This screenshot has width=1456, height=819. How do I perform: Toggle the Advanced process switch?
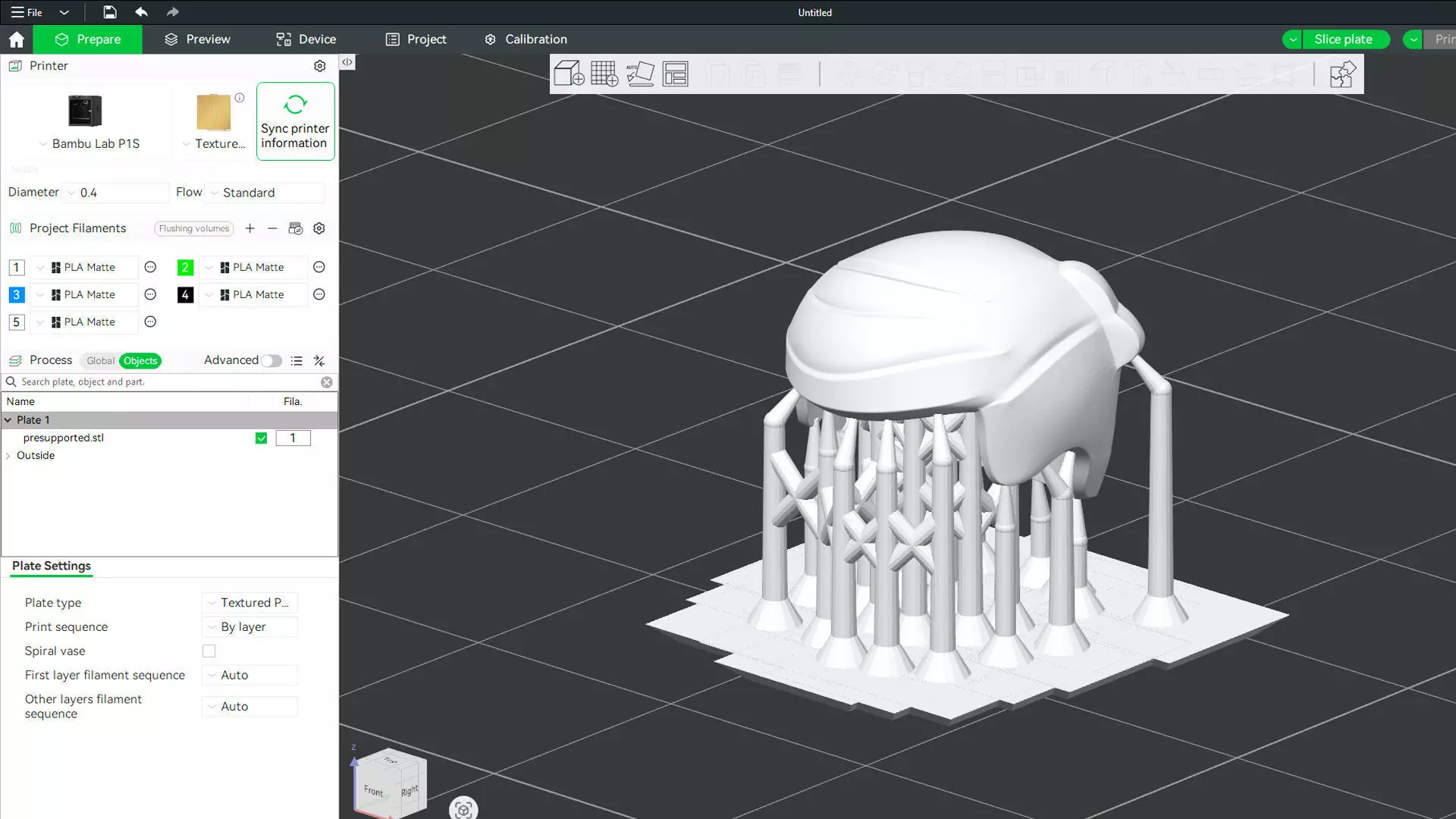tap(271, 361)
